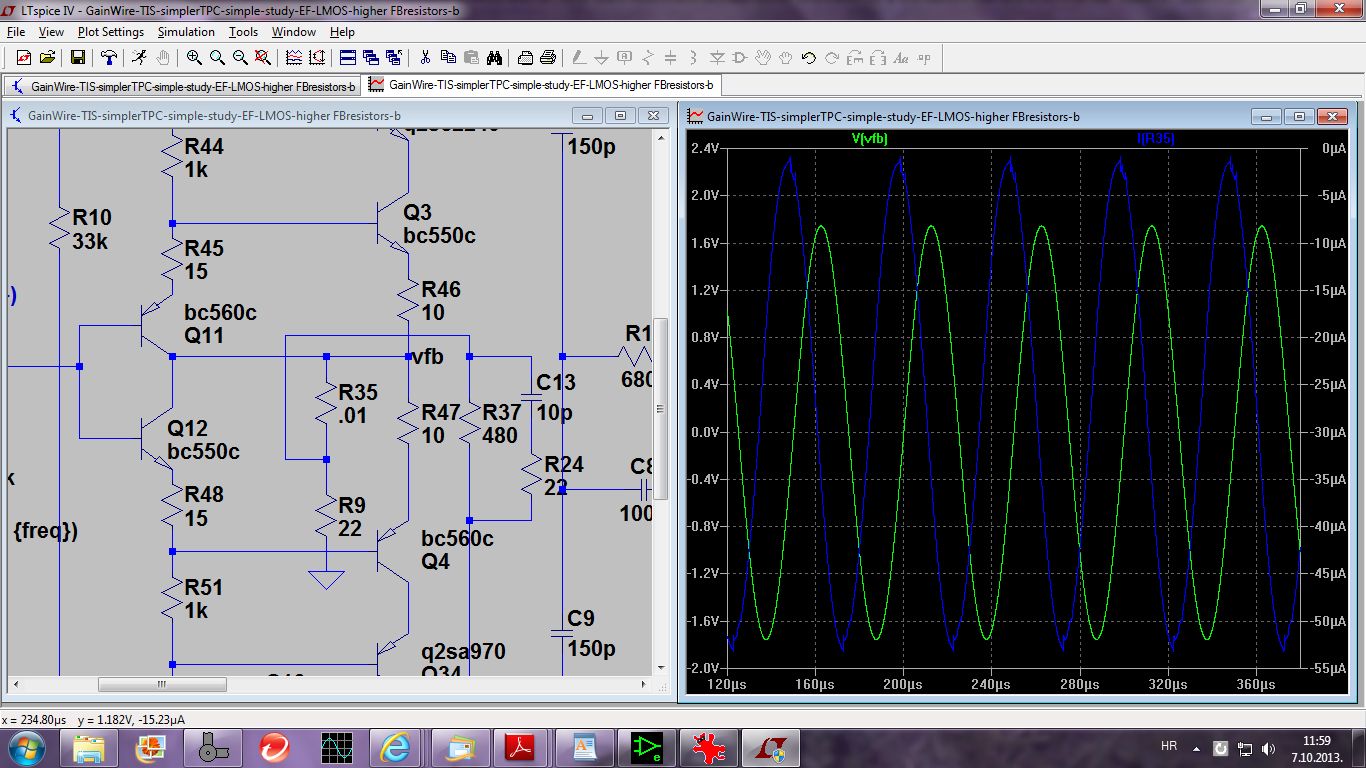
Task: Click the Paste toolbar icon
Action: (x=471, y=58)
